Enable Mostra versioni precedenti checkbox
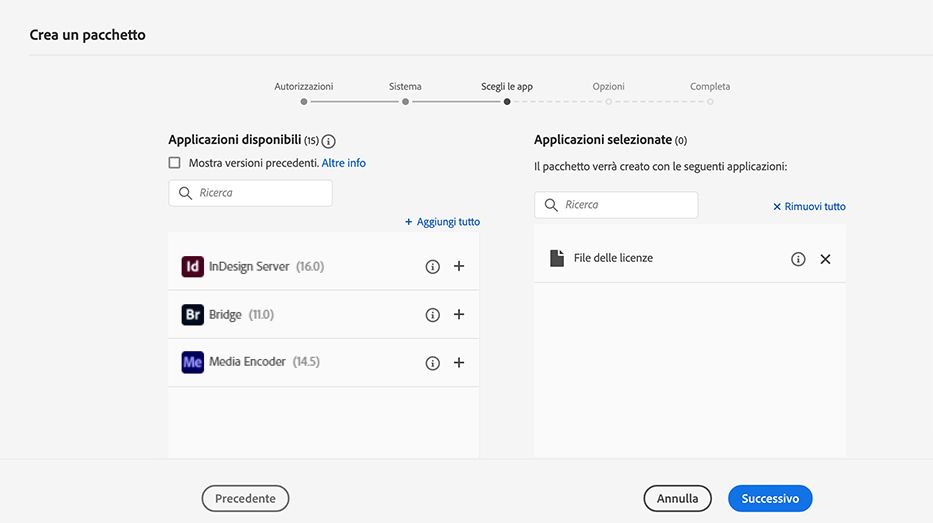This screenshot has width=933, height=523. pos(175,163)
